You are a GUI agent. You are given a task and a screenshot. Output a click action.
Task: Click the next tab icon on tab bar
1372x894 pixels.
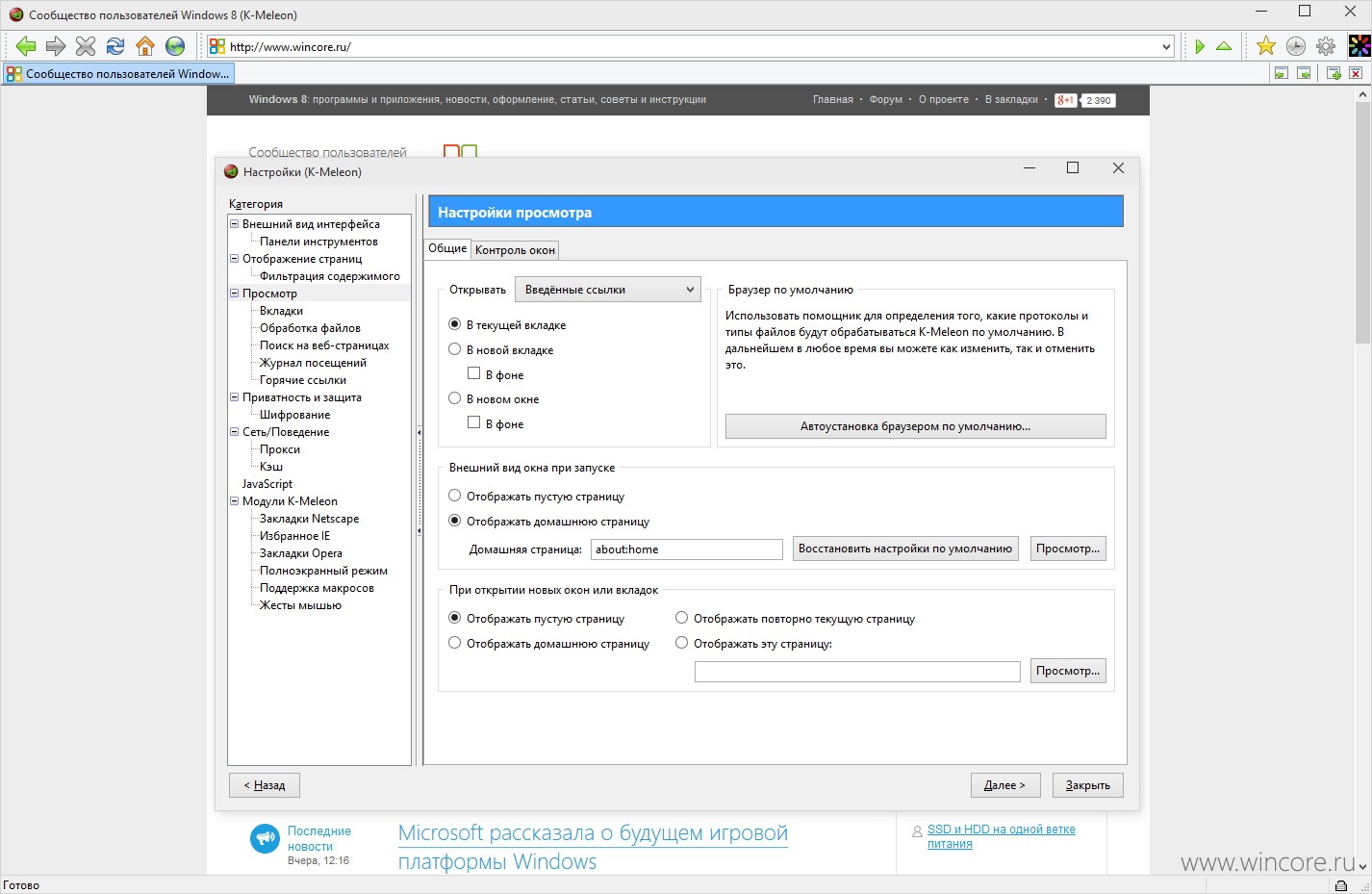tap(1304, 73)
